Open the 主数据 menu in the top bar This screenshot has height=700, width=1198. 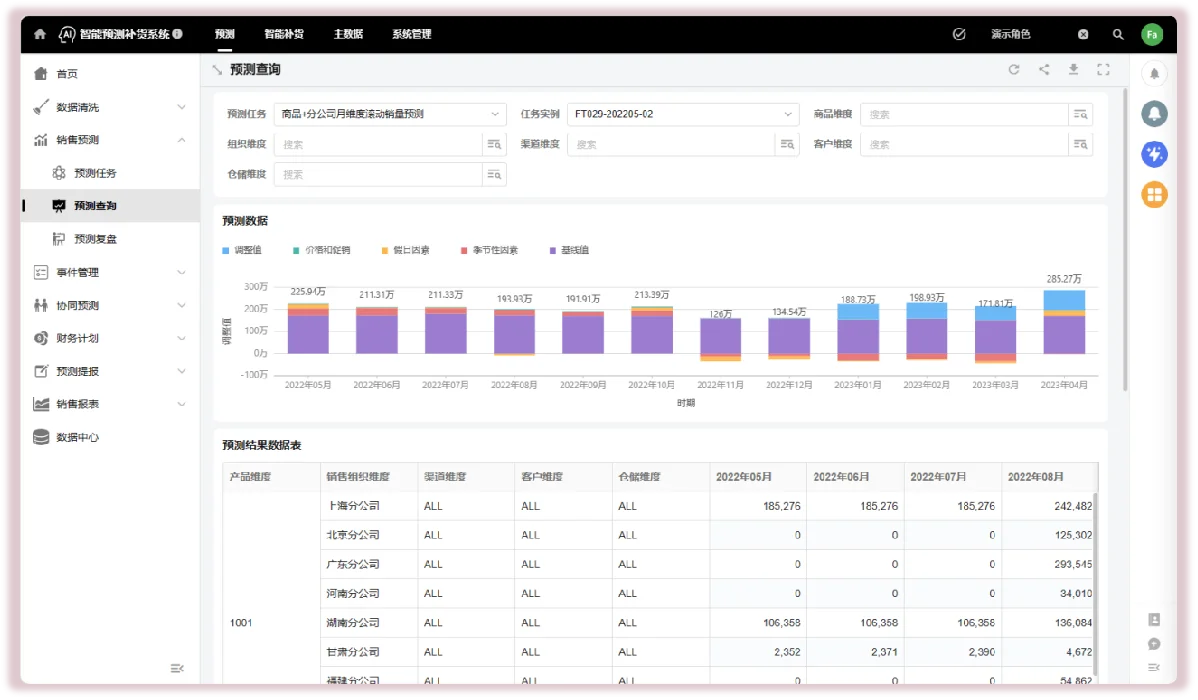[348, 33]
